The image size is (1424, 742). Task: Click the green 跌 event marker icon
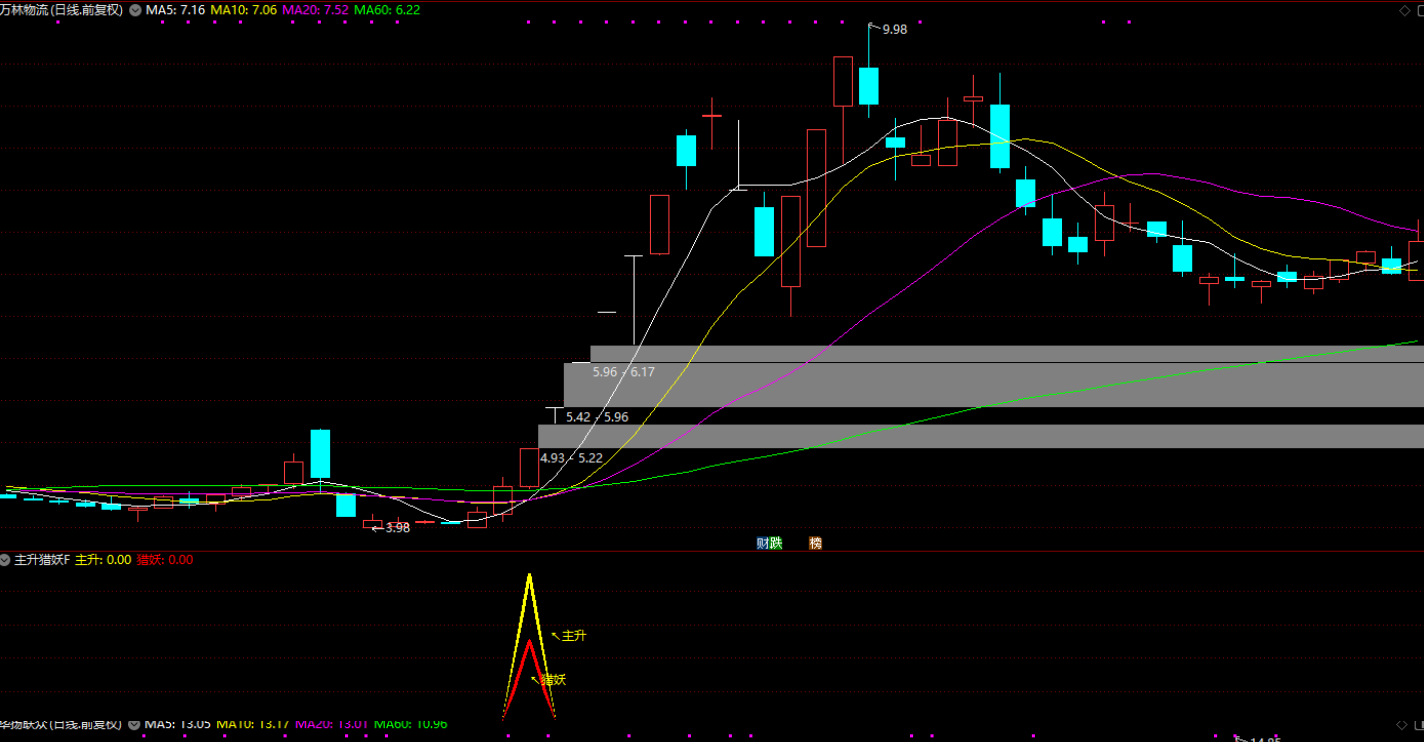[x=776, y=543]
